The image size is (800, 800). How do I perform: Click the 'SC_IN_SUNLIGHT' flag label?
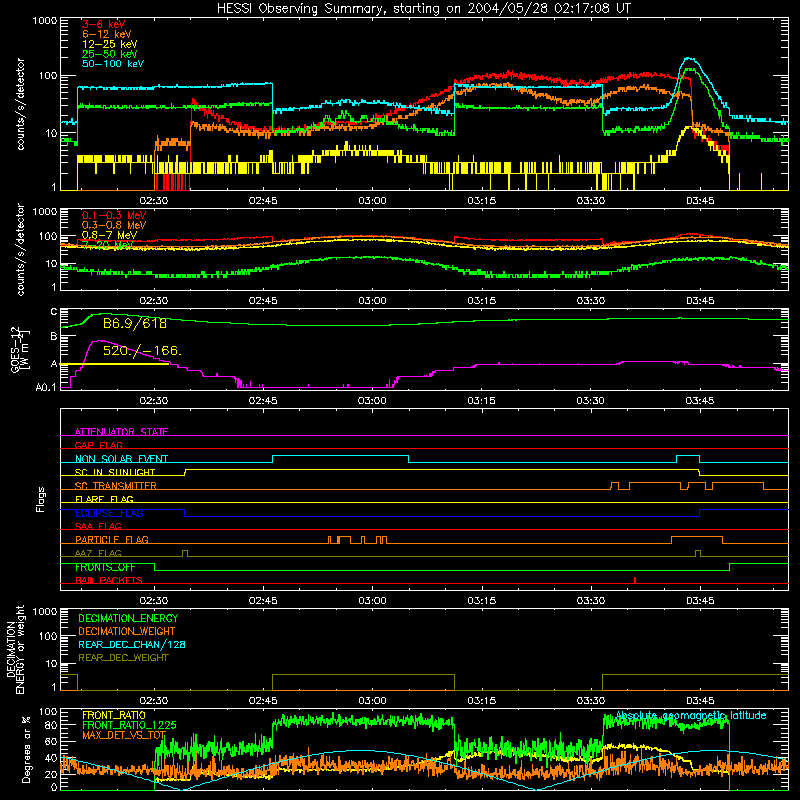[x=115, y=472]
